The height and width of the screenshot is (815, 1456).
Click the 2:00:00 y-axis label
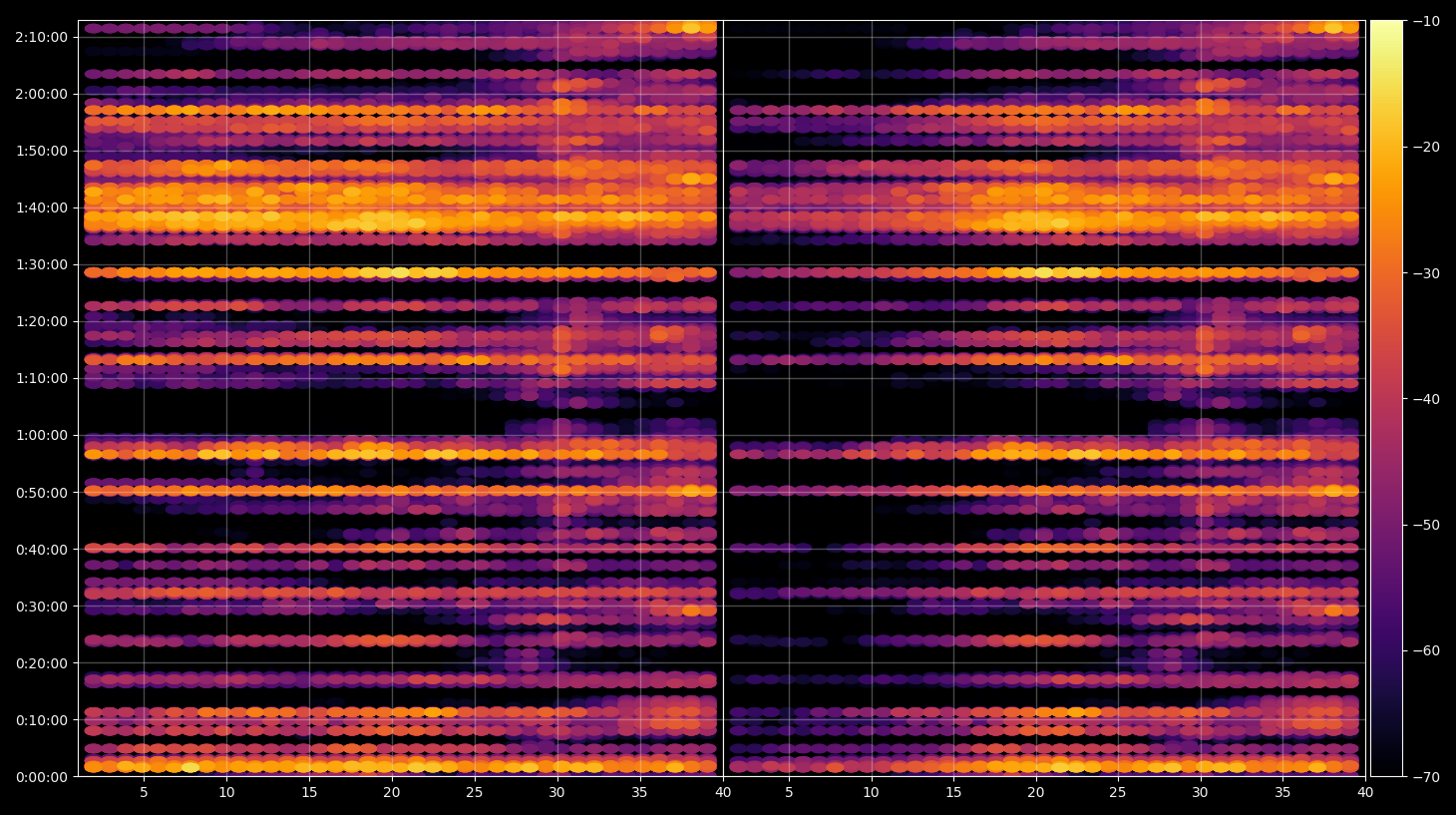pyautogui.click(x=42, y=94)
